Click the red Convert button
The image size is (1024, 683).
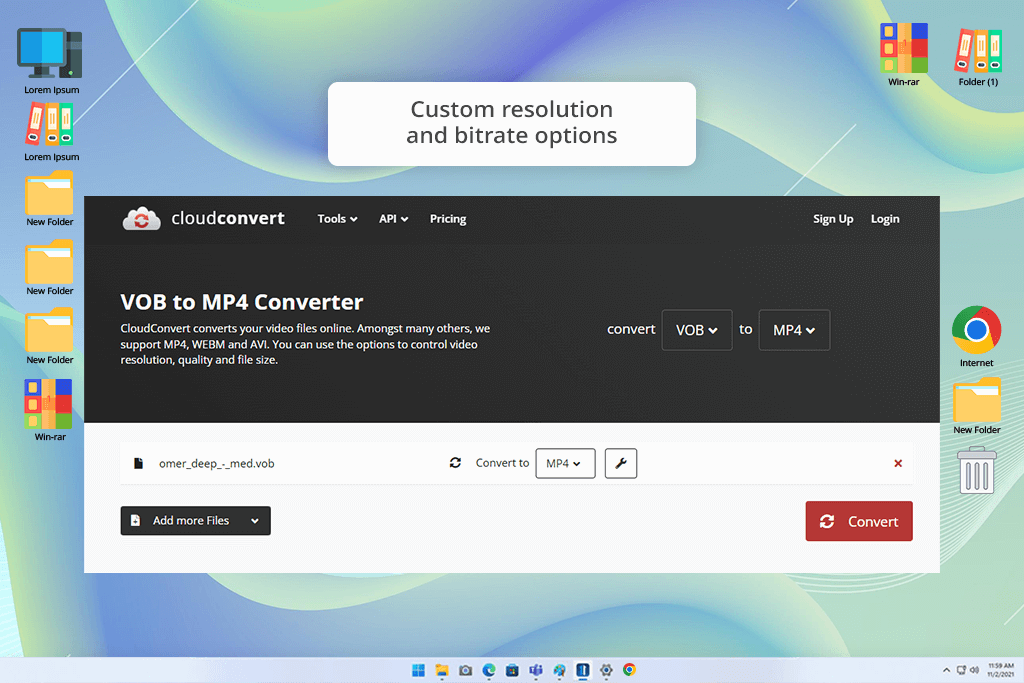[859, 521]
